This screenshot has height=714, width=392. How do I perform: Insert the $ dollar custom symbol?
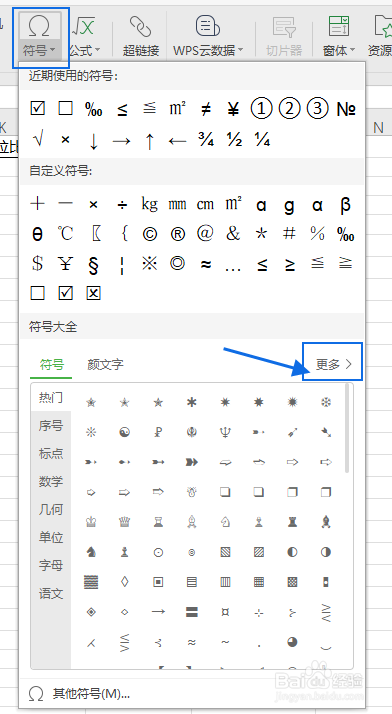(38, 263)
